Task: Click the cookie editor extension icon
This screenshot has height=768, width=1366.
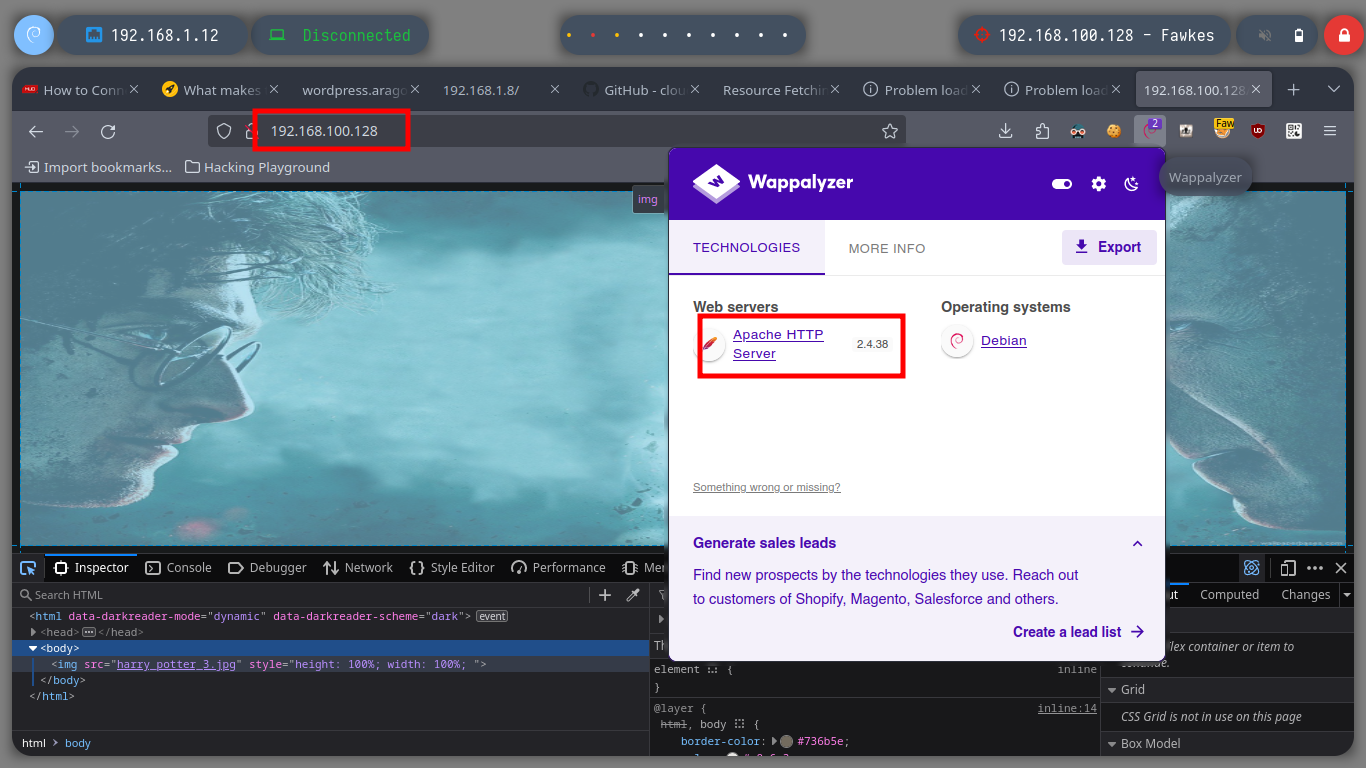Action: (1114, 131)
